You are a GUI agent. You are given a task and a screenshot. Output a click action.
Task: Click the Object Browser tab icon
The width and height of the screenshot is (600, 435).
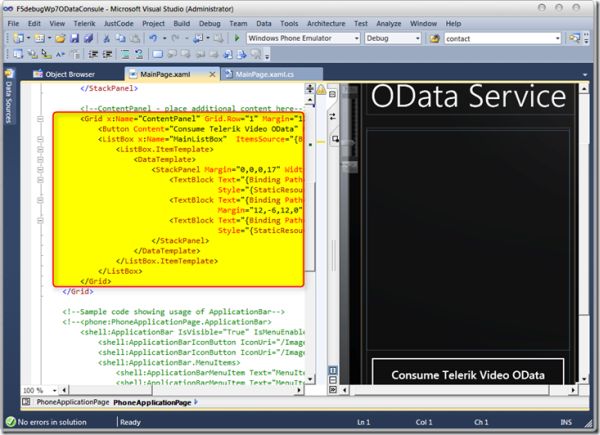tap(38, 74)
